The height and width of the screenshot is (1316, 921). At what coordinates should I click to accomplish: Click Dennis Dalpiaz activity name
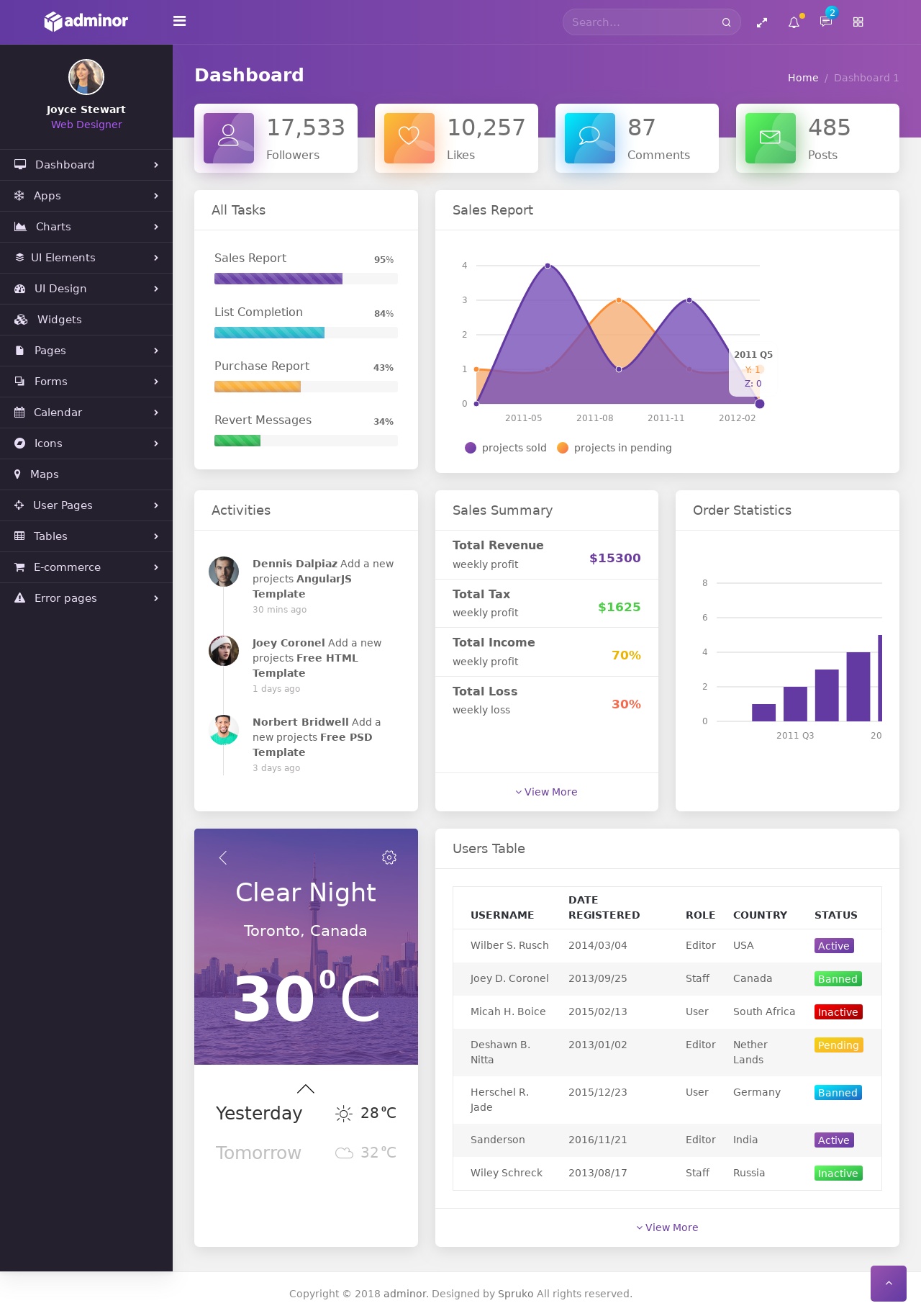pos(295,564)
